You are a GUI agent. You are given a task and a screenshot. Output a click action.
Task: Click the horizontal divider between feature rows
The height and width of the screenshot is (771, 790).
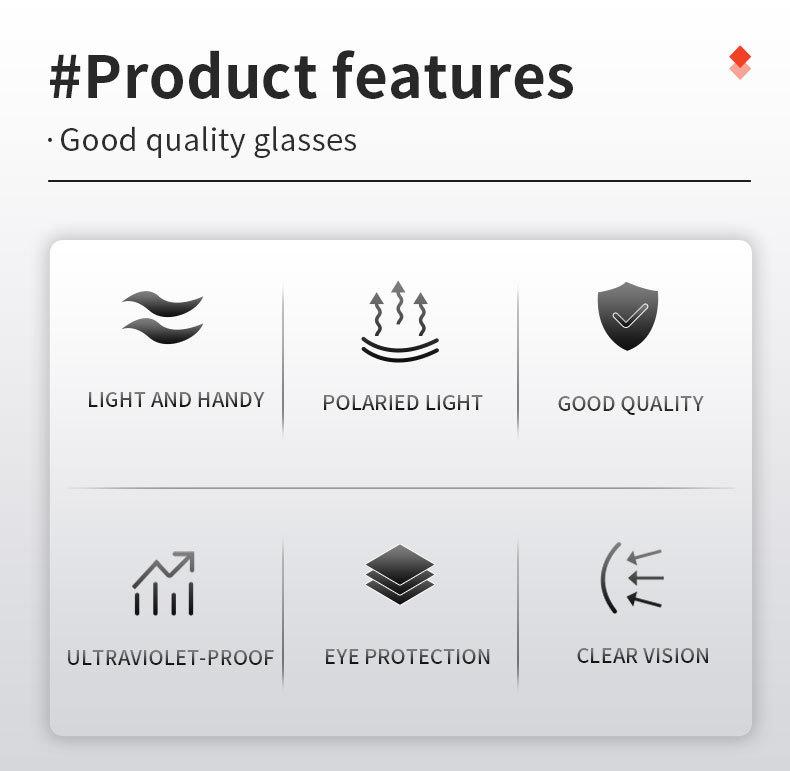click(x=400, y=488)
